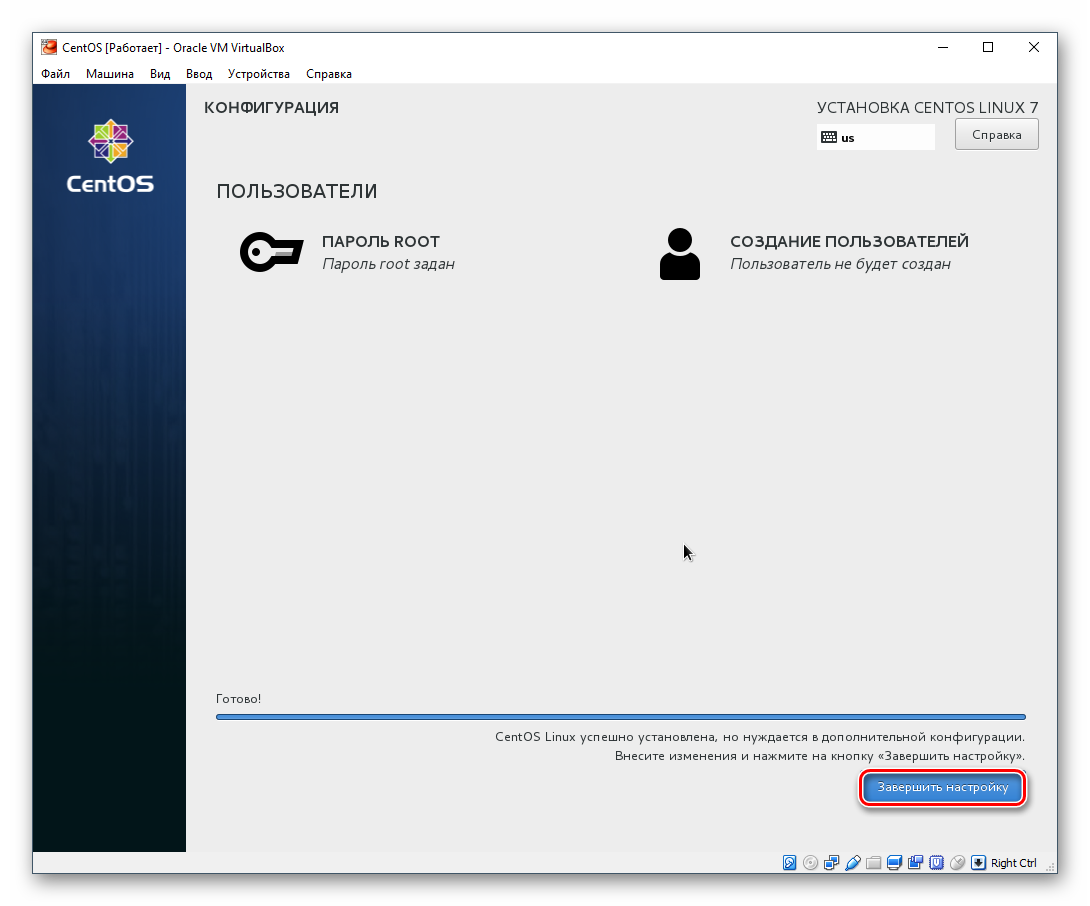Screen dimensions: 1090x906
Task: Open СОЗДАНИЕ ПОЛЬЗОВАТЕЛЕЙ settings
Action: (x=849, y=241)
